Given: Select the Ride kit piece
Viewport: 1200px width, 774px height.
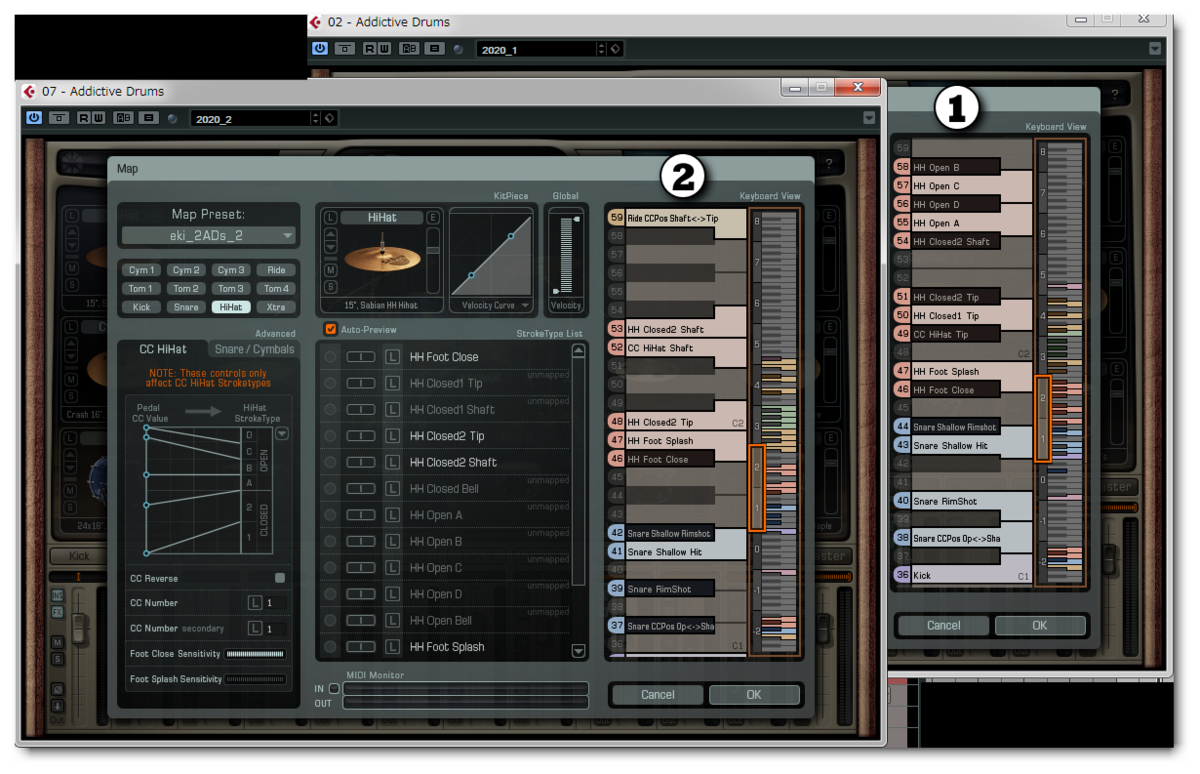Looking at the screenshot, I should [276, 270].
